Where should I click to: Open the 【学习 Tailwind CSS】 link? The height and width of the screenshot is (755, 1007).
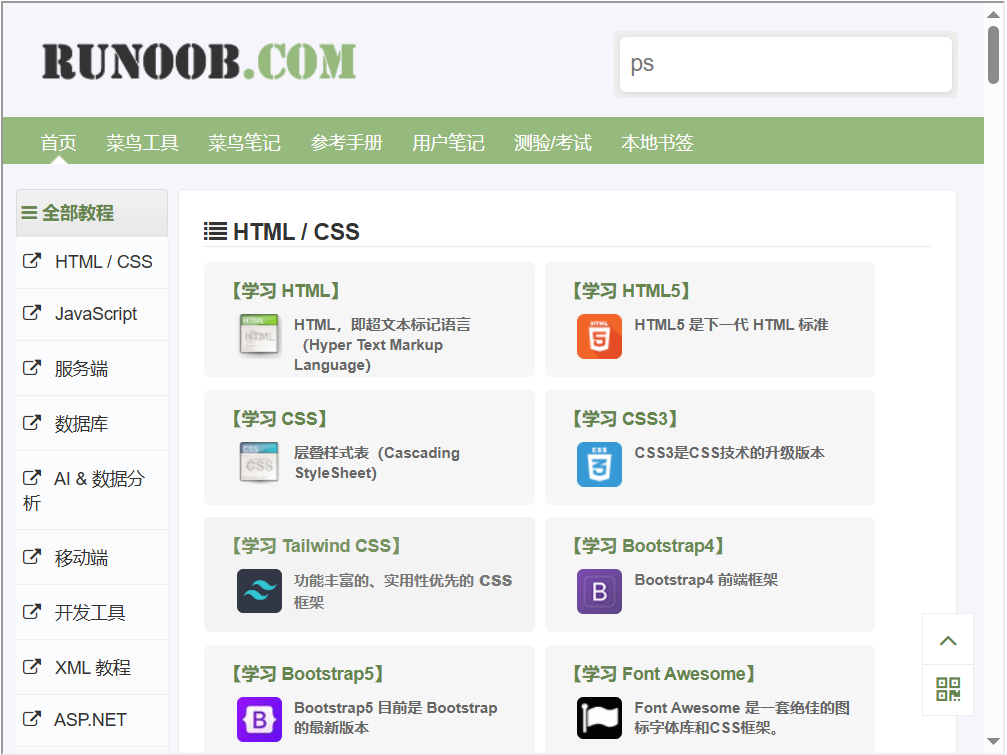coord(316,546)
